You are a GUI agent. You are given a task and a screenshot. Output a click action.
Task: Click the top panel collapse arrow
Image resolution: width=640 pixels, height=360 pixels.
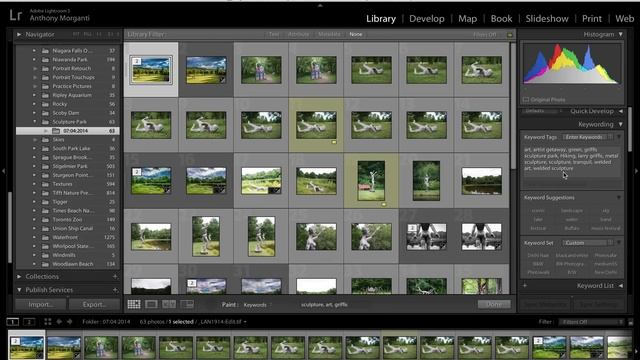pos(320,5)
